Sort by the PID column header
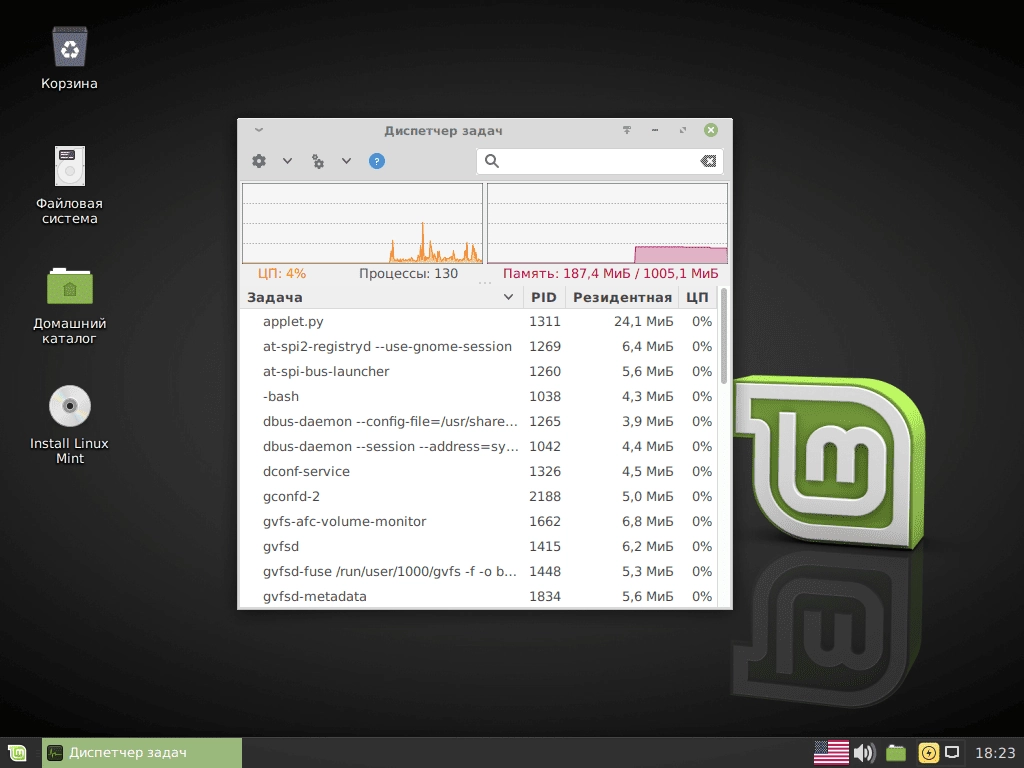Image resolution: width=1024 pixels, height=768 pixels. (543, 297)
